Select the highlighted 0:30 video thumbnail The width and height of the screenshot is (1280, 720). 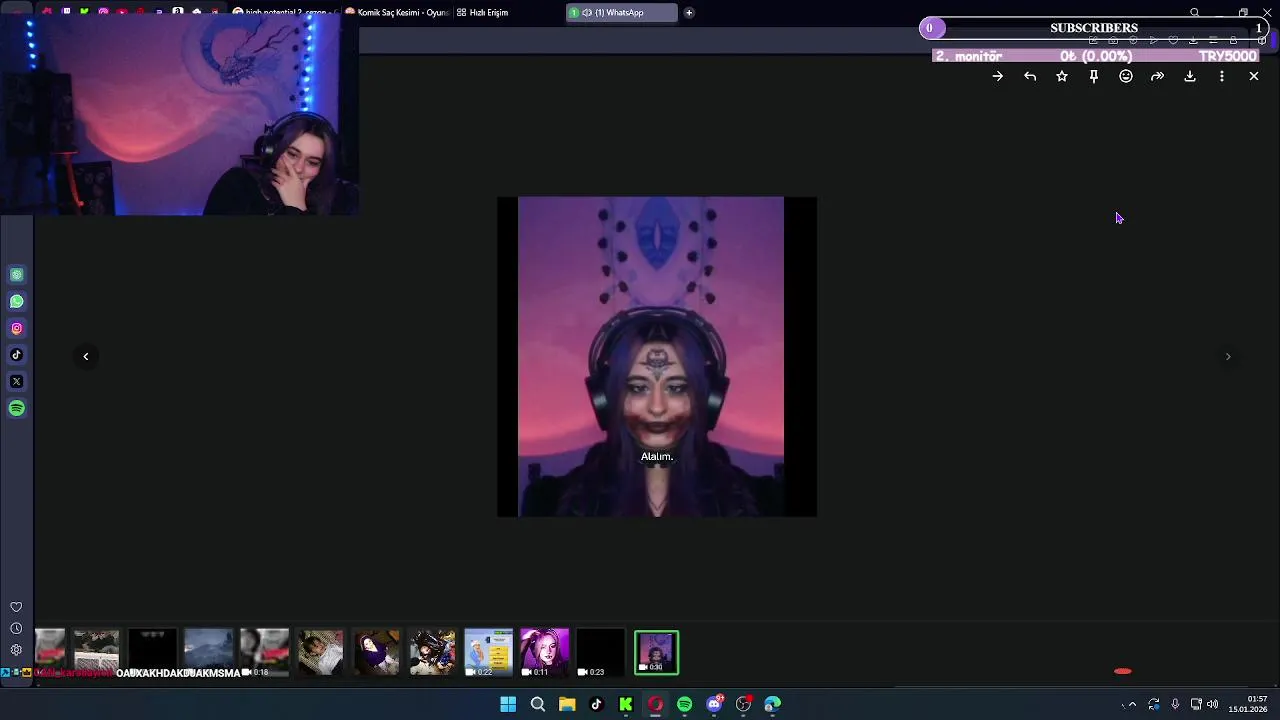pos(656,652)
